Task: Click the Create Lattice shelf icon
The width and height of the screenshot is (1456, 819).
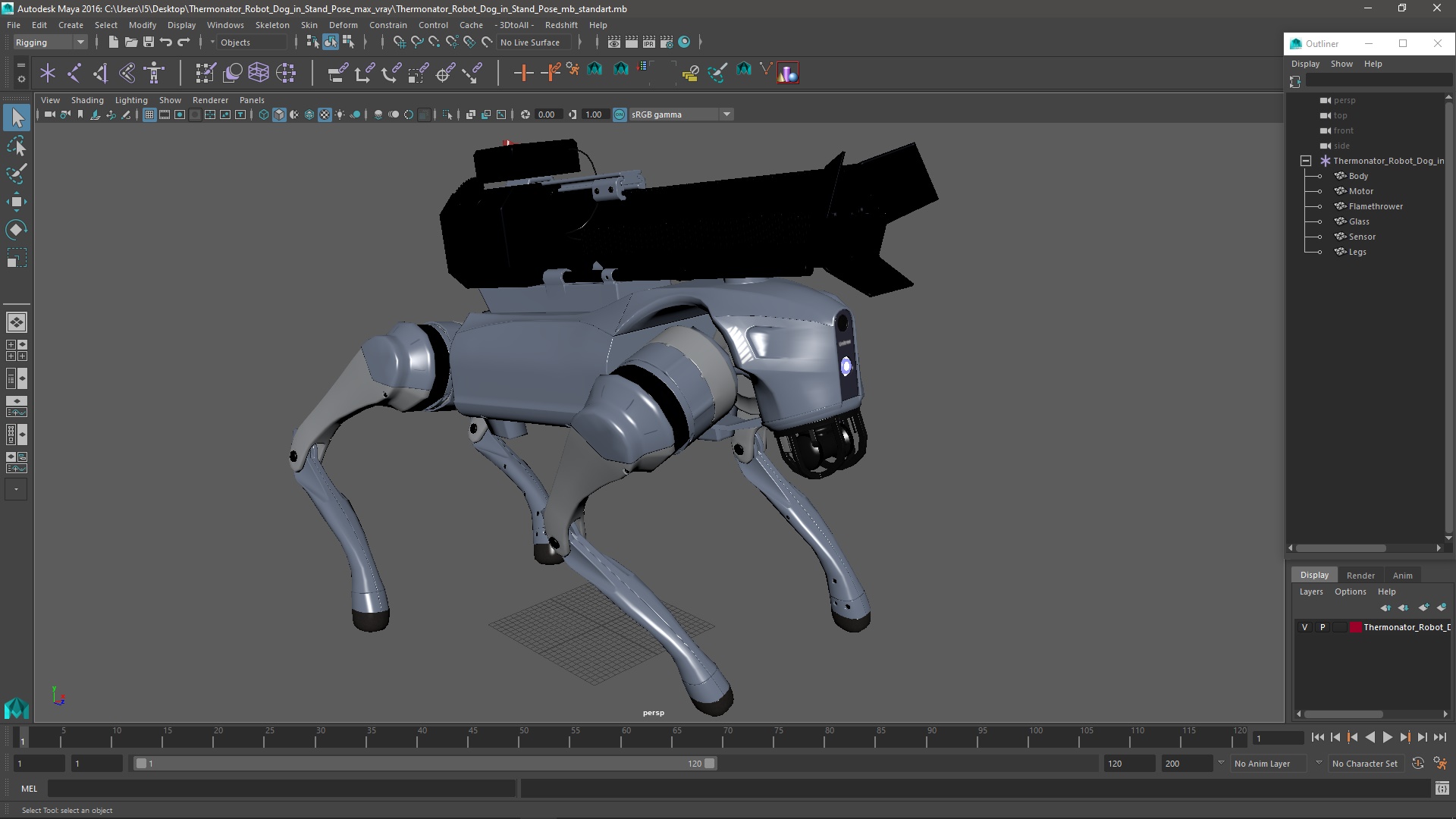Action: coord(259,73)
